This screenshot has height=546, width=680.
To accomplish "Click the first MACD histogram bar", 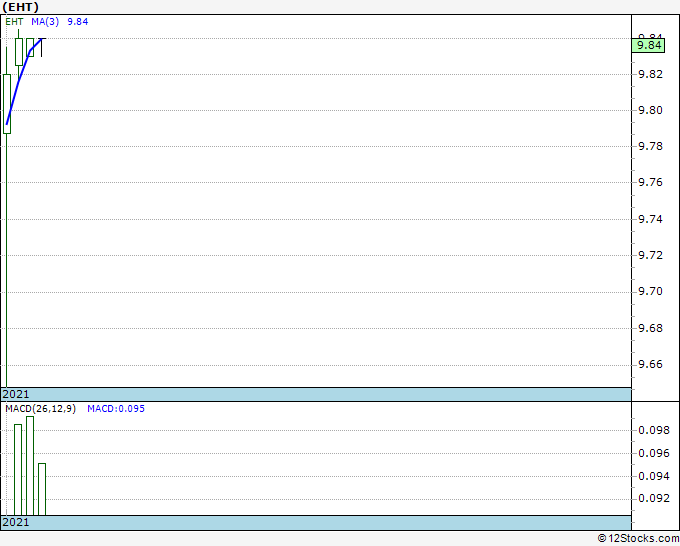I will 18,470.
